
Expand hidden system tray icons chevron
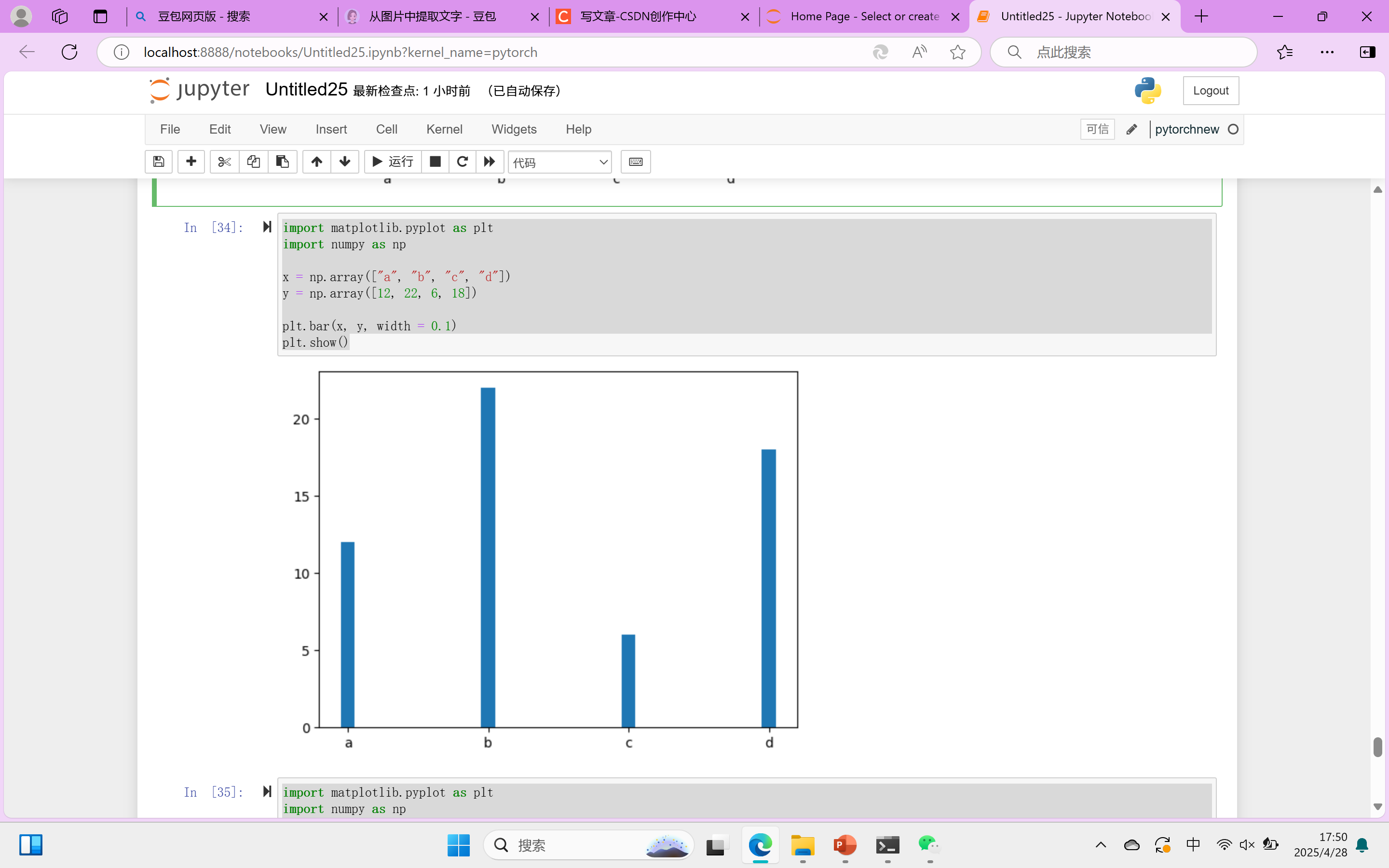[1100, 844]
